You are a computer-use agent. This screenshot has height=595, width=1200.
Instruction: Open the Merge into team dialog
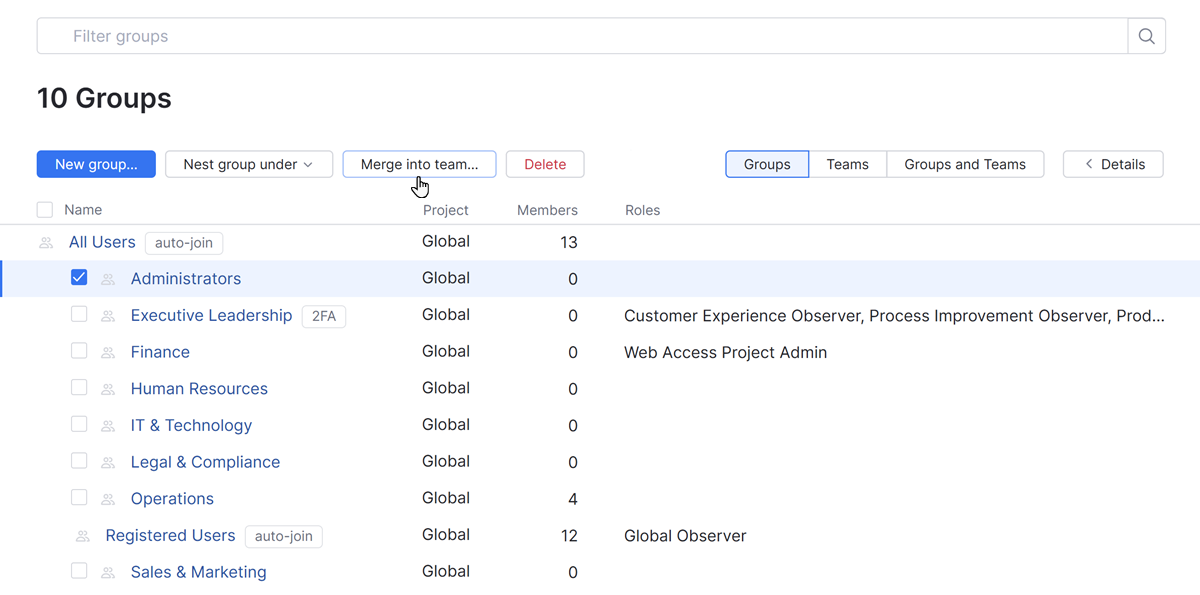pos(419,165)
